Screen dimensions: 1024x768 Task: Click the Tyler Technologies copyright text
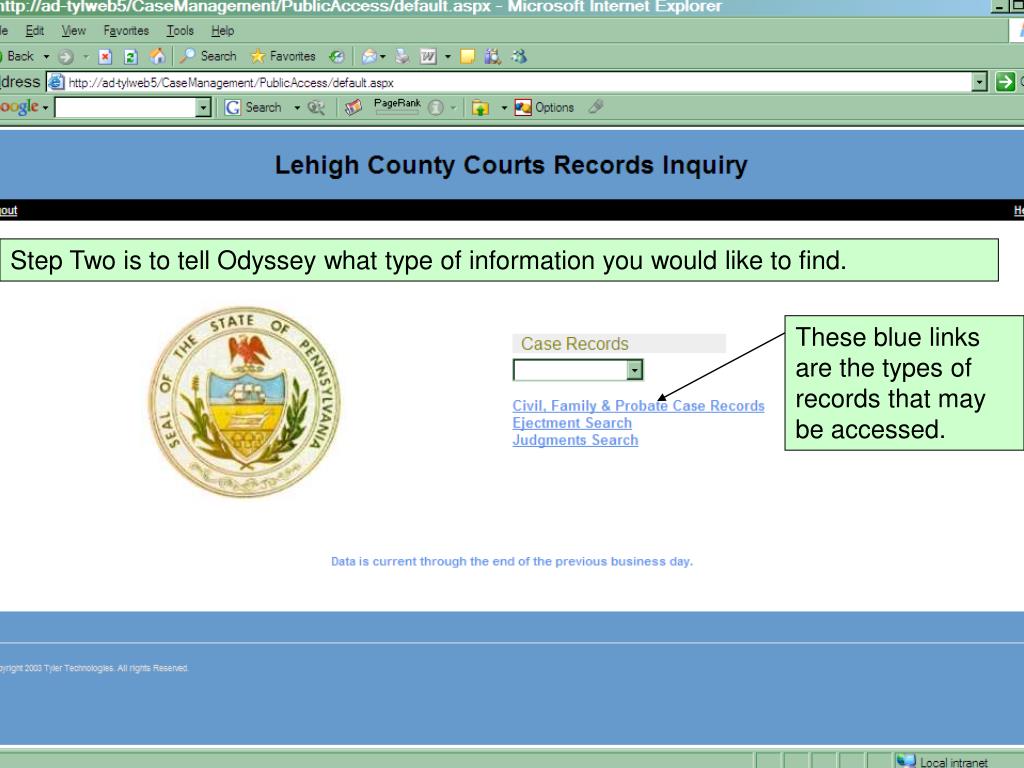click(x=94, y=668)
